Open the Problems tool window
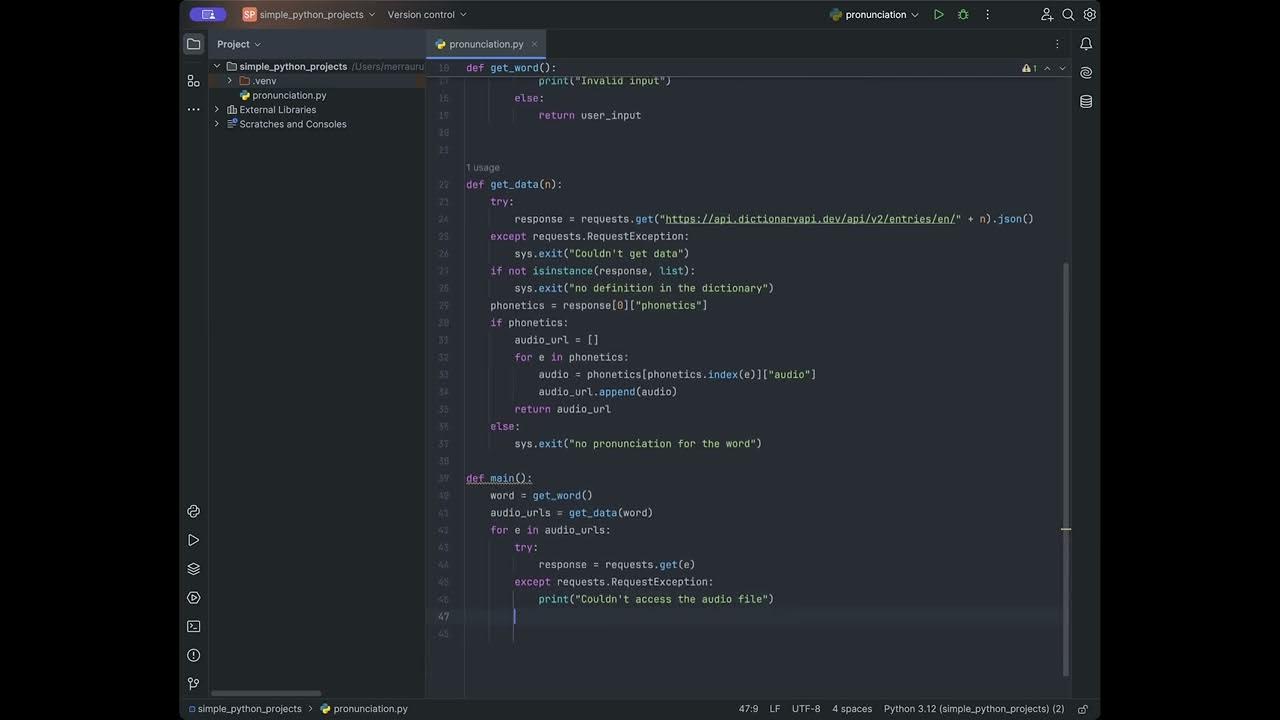Screen dimensions: 1280x720 coord(194,655)
